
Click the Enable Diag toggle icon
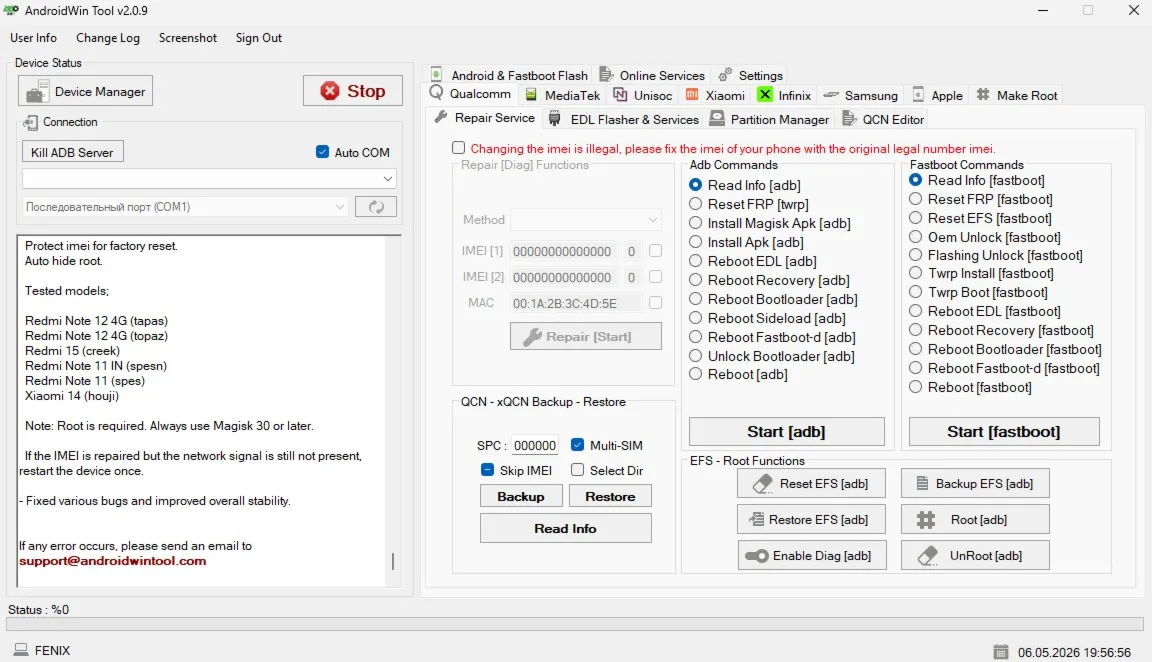click(756, 555)
